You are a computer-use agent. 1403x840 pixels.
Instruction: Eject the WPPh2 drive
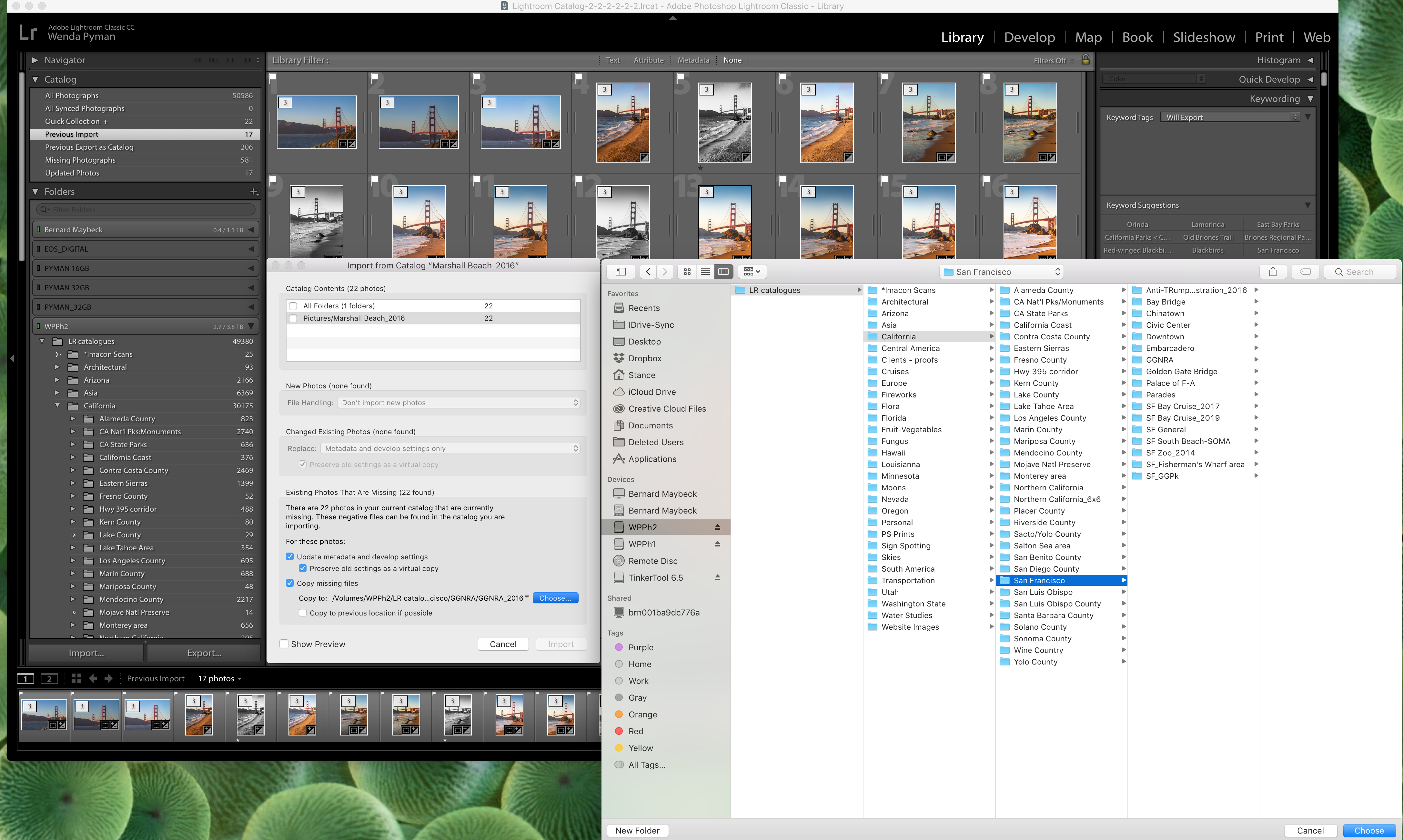pyautogui.click(x=717, y=527)
